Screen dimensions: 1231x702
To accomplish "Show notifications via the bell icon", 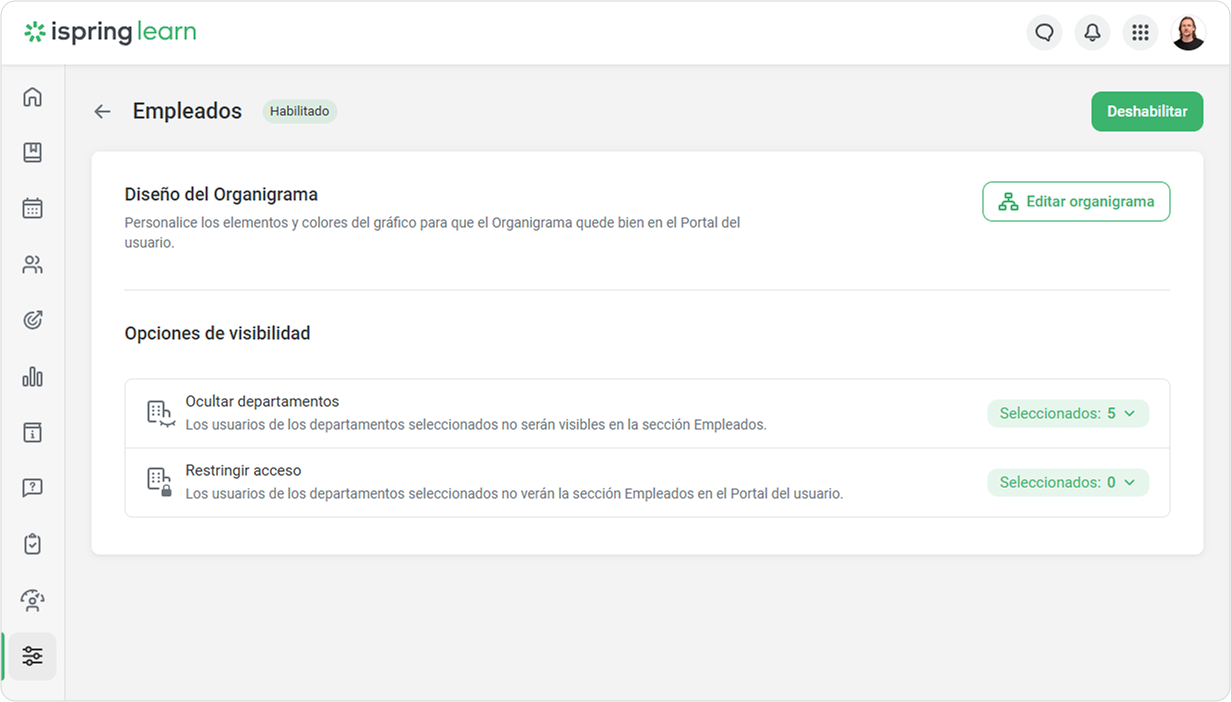I will [x=1092, y=33].
